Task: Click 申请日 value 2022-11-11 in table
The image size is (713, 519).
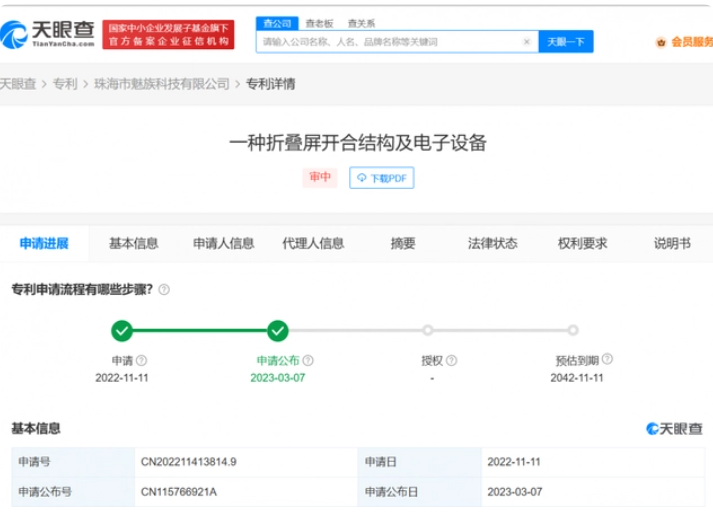Action: click(514, 462)
